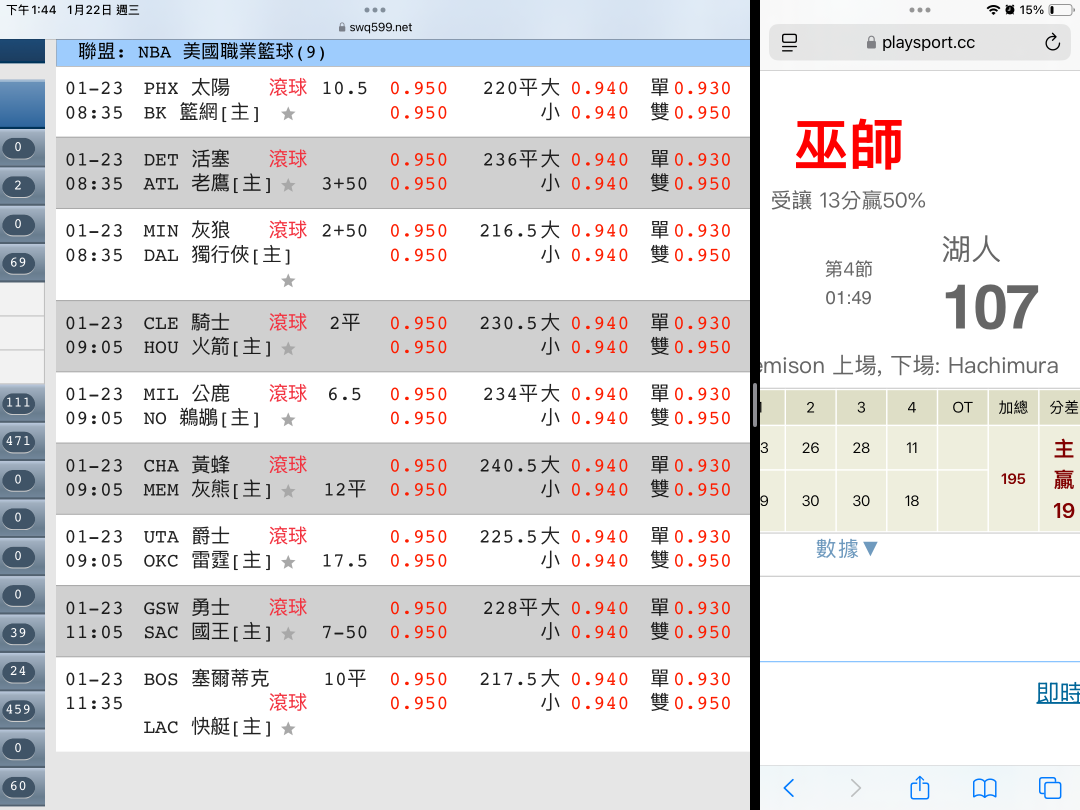Screen dimensions: 1080x810
Task: Select the 60 badge in left sidebar
Action: [x=19, y=786]
